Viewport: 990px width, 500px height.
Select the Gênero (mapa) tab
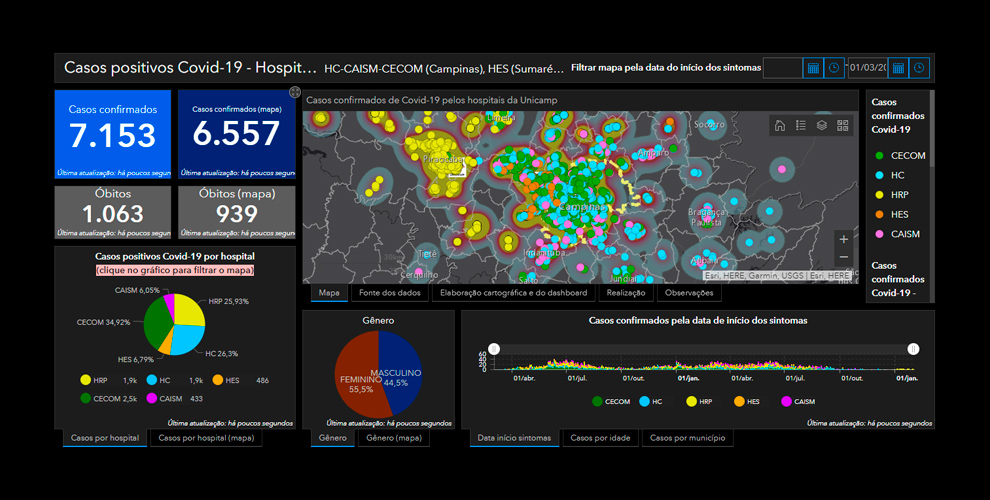point(393,438)
